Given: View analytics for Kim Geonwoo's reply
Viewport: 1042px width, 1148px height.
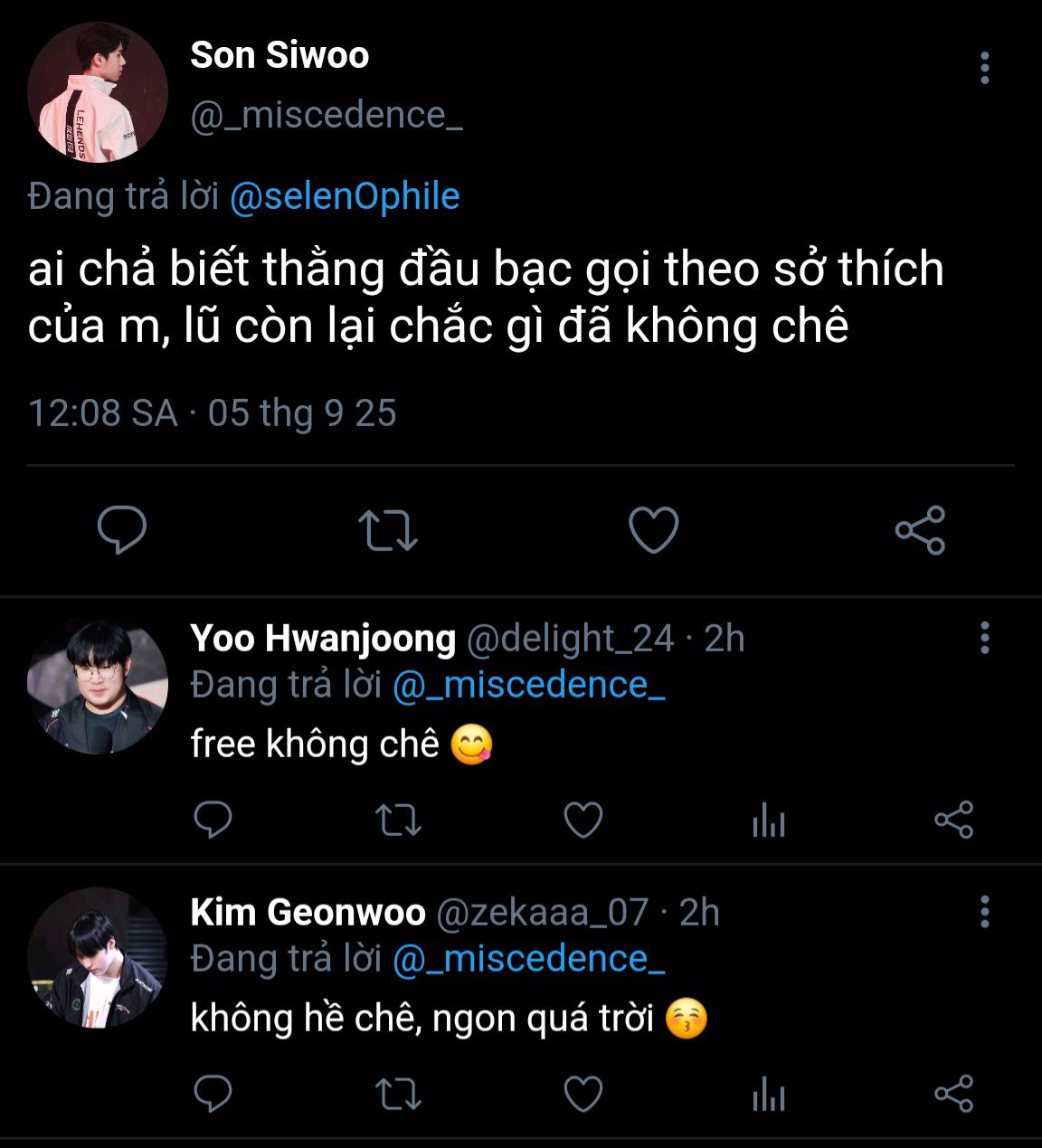Looking at the screenshot, I should pyautogui.click(x=769, y=1095).
